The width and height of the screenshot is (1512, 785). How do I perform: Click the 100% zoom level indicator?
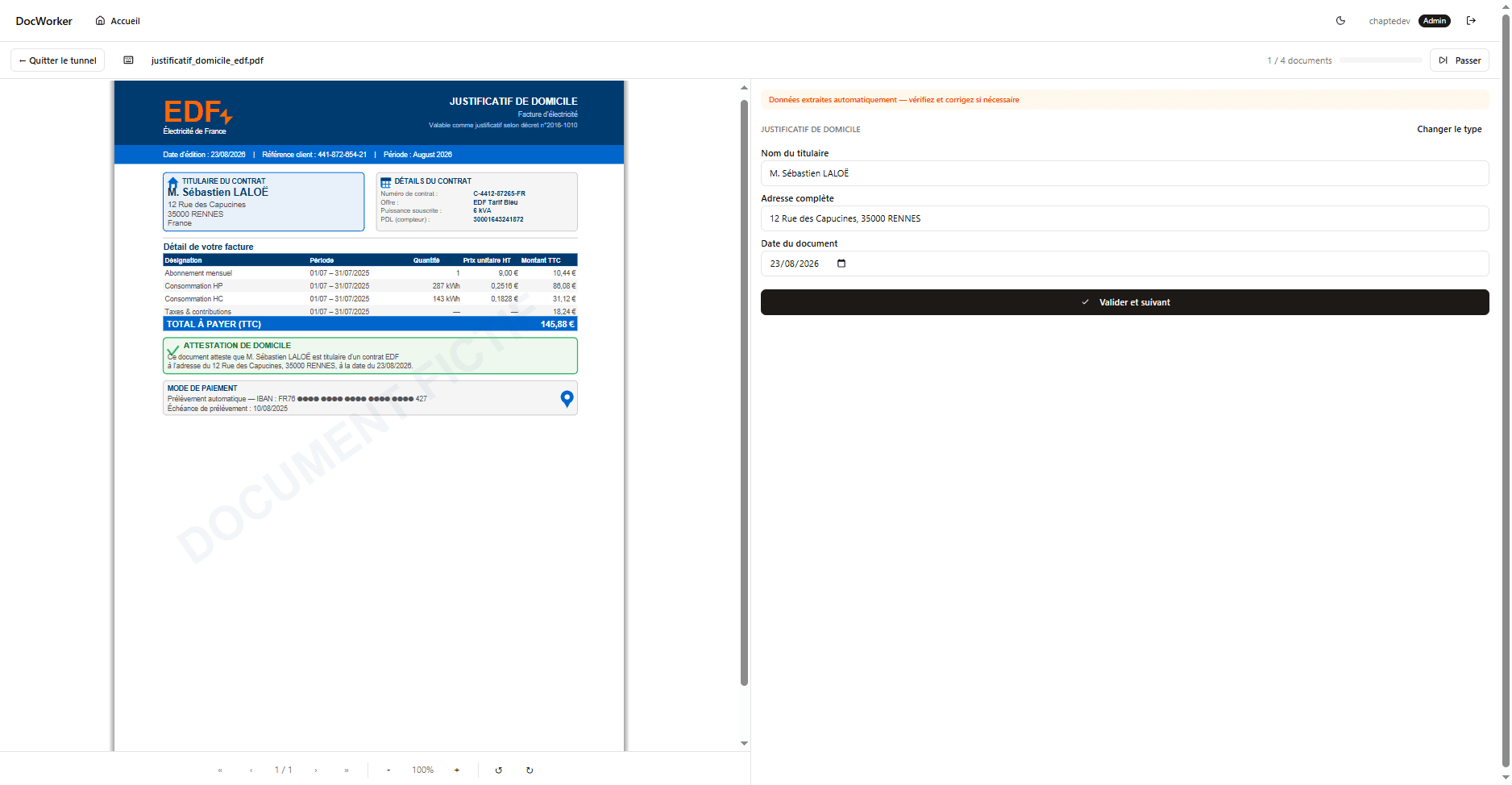[x=423, y=770]
